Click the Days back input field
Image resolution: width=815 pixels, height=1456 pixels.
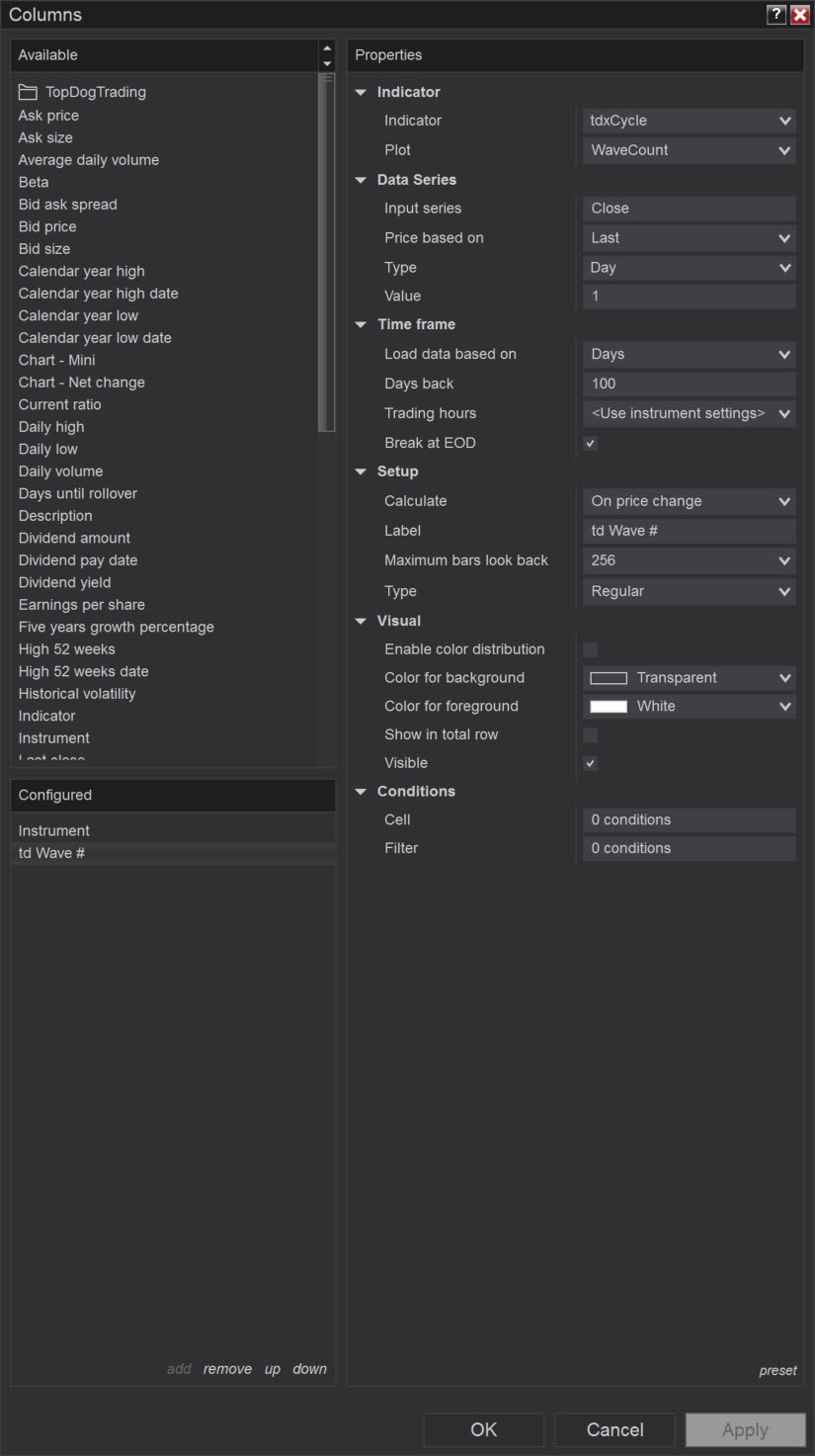click(x=689, y=384)
